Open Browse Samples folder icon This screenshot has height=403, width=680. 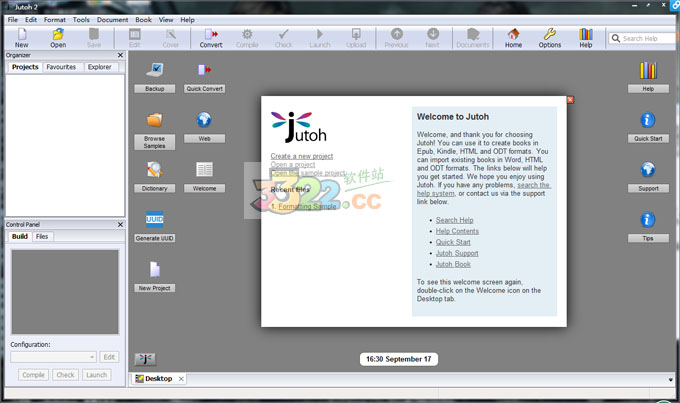coord(154,119)
